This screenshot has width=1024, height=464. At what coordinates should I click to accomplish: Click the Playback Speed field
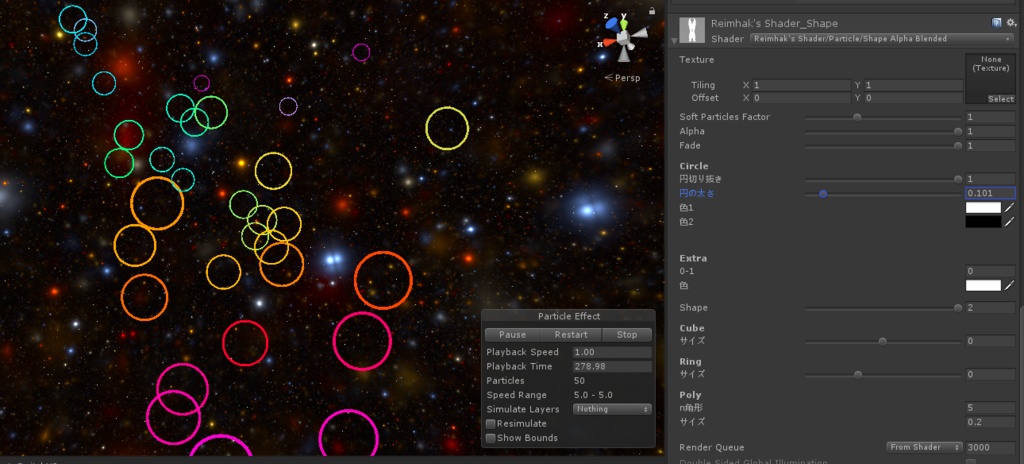[613, 352]
